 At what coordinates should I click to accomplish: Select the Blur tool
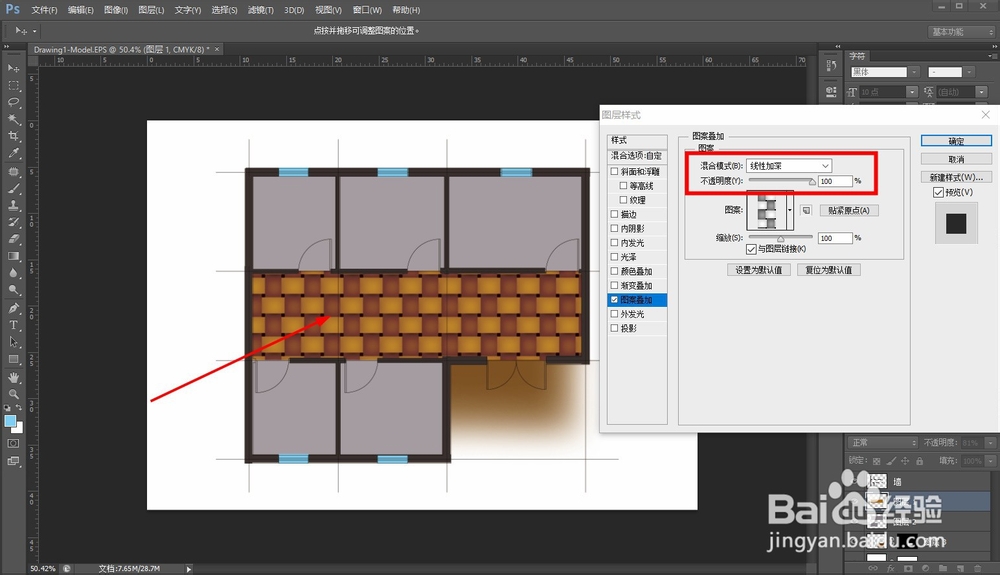13,273
